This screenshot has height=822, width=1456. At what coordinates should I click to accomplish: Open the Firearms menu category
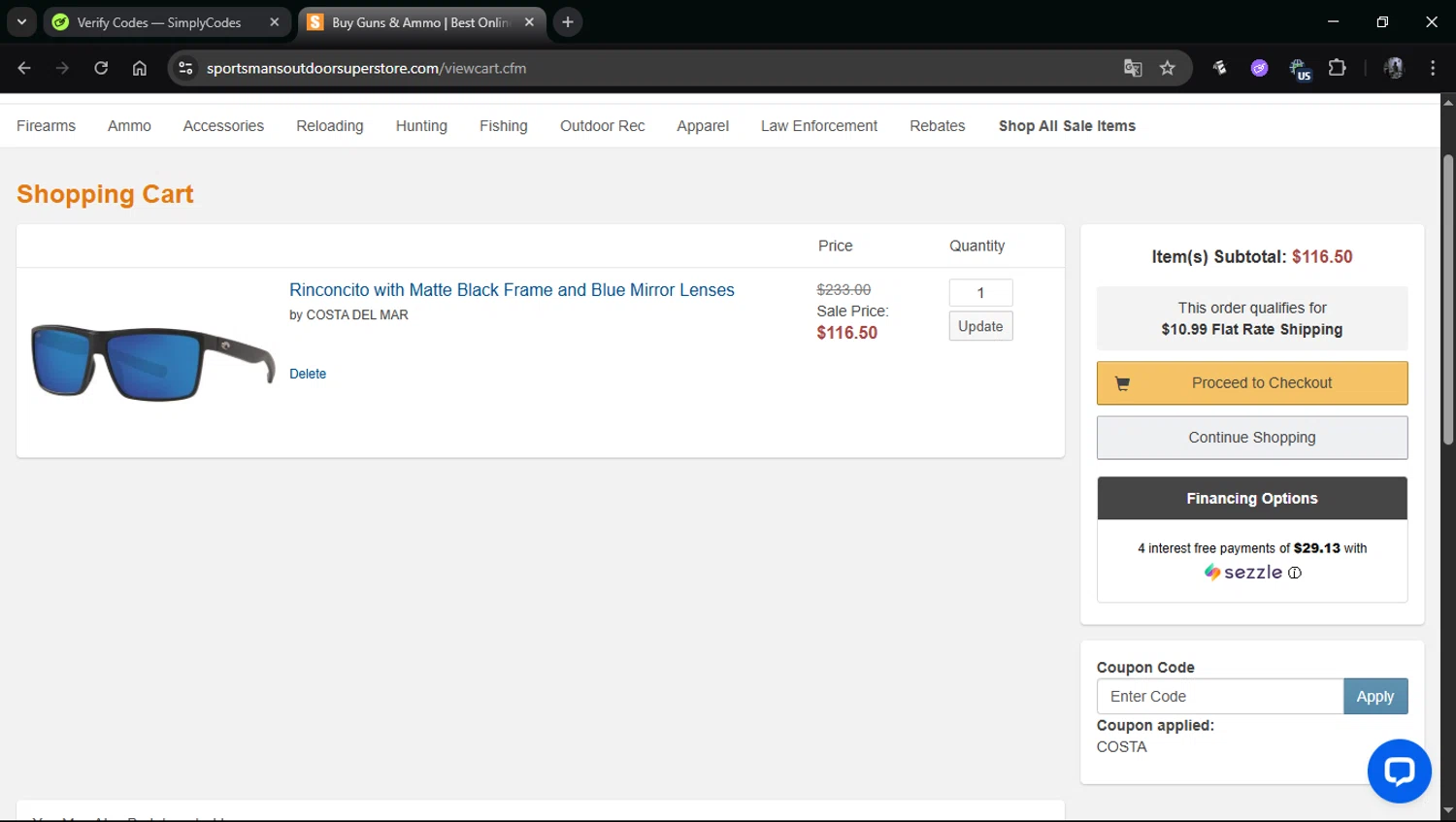[46, 126]
